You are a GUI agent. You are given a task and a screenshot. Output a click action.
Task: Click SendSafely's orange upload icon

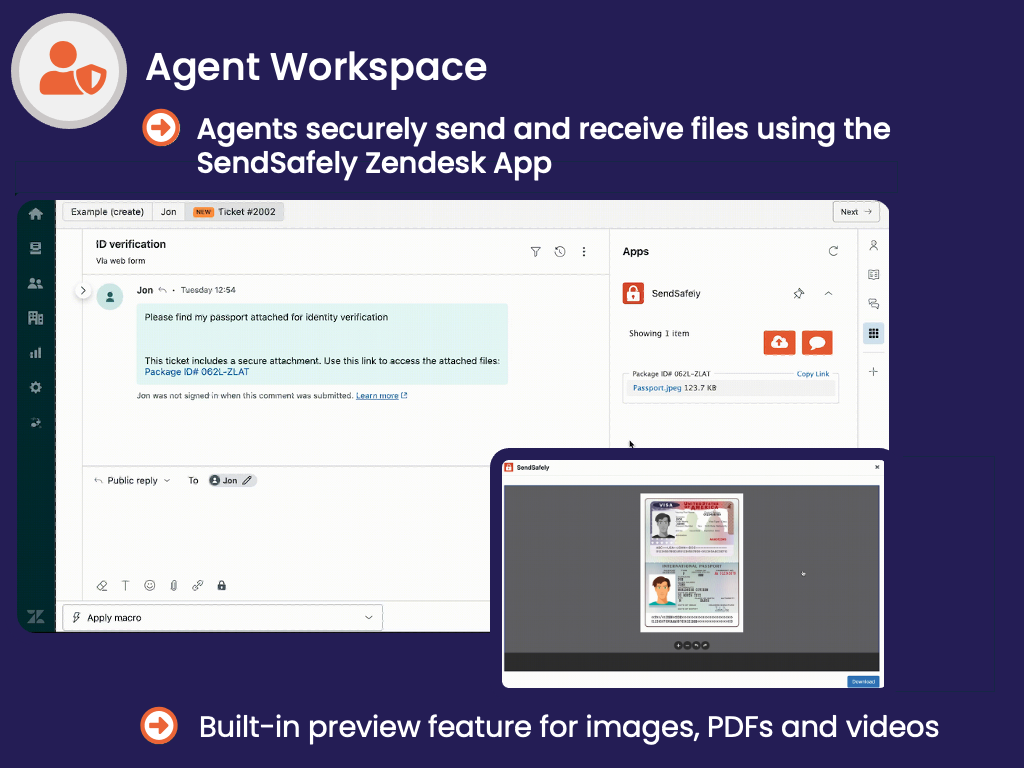pos(779,342)
